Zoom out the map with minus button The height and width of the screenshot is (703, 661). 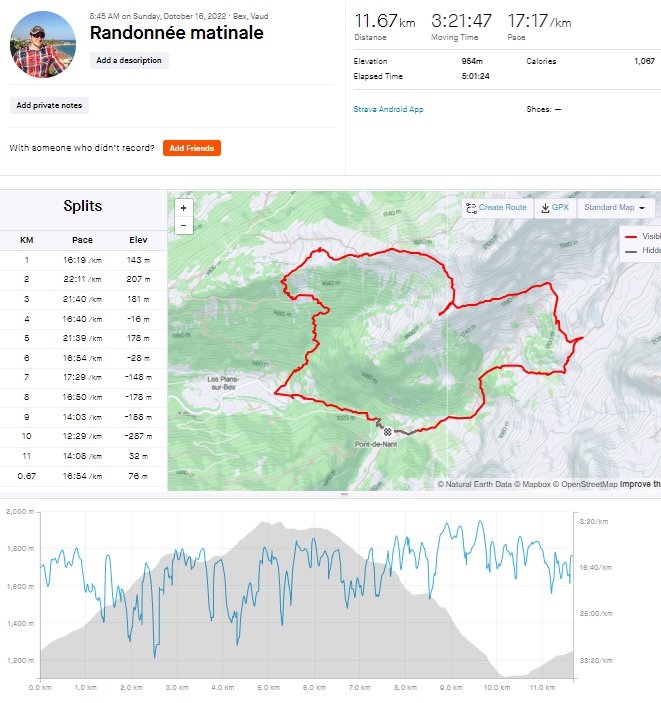(183, 225)
